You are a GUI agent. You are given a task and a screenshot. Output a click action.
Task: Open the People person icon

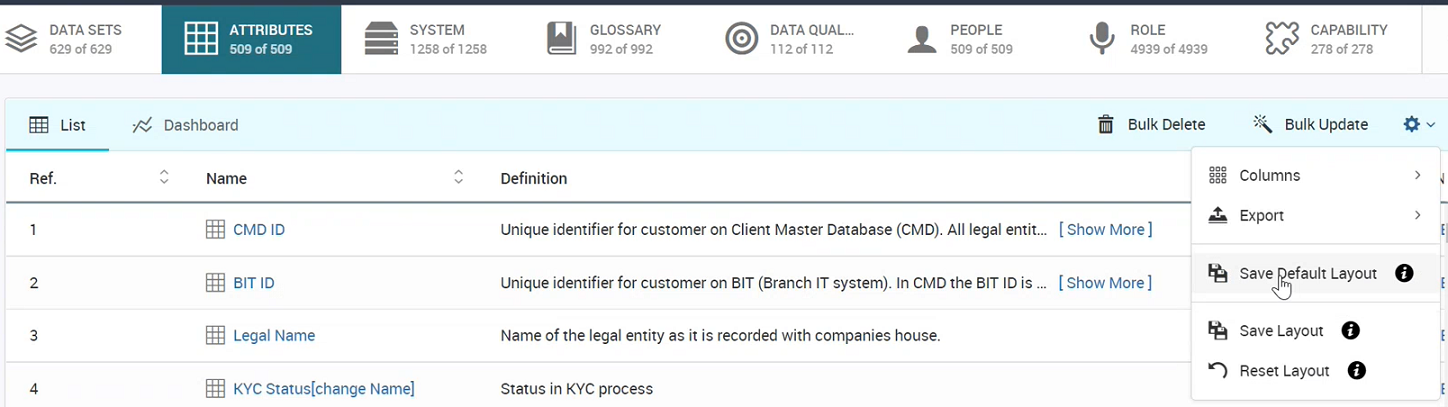[921, 39]
